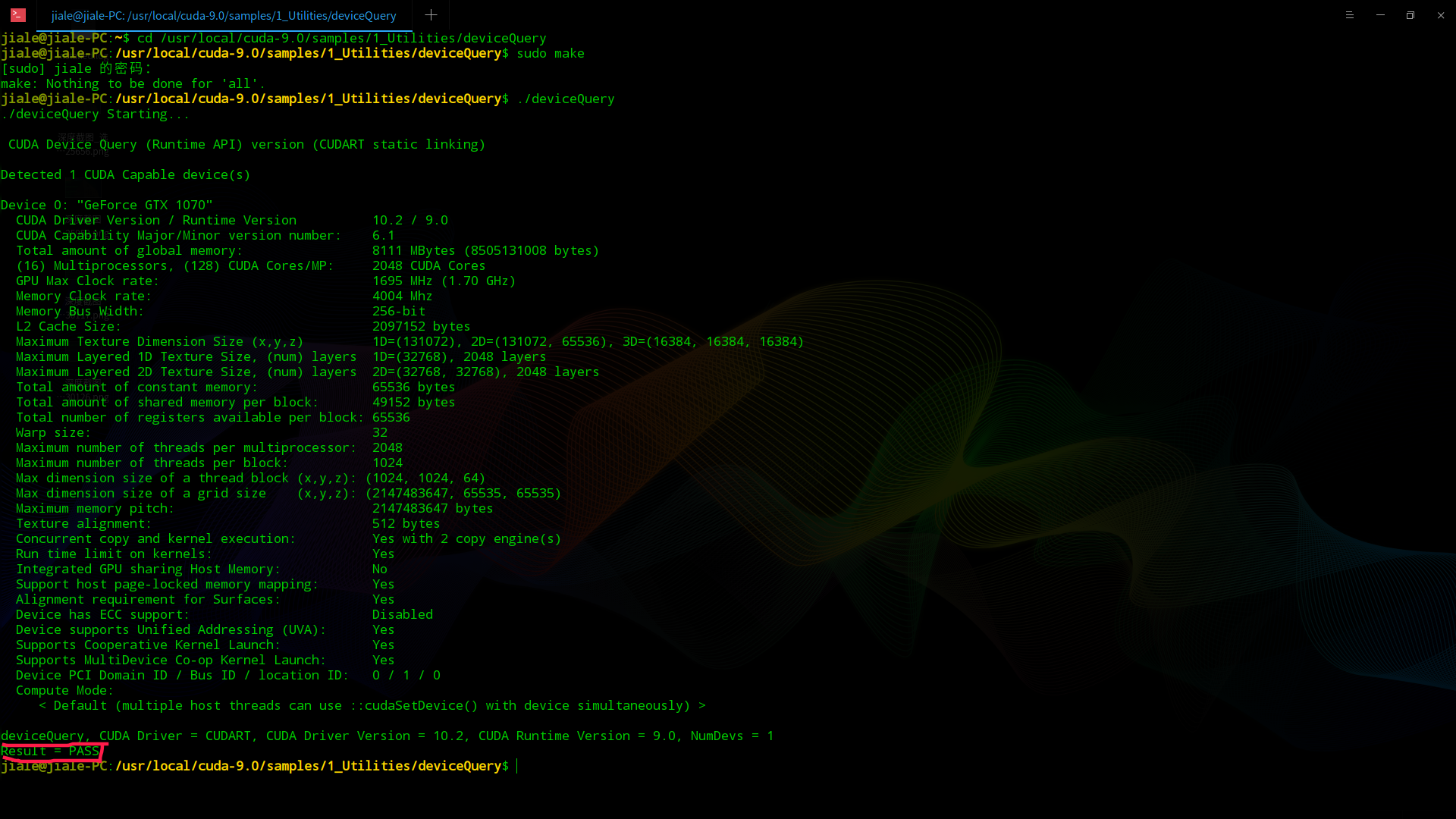Click 'make: Nothing to be done' line
1456x819 pixels.
(133, 83)
